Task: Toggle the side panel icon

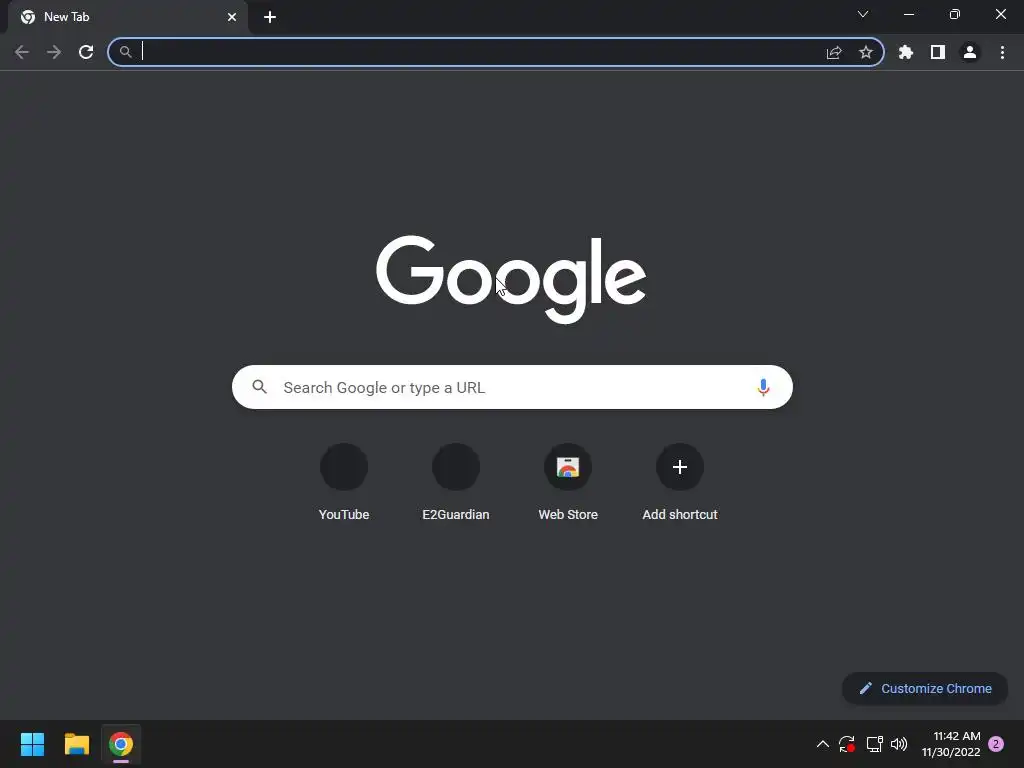Action: click(x=938, y=52)
